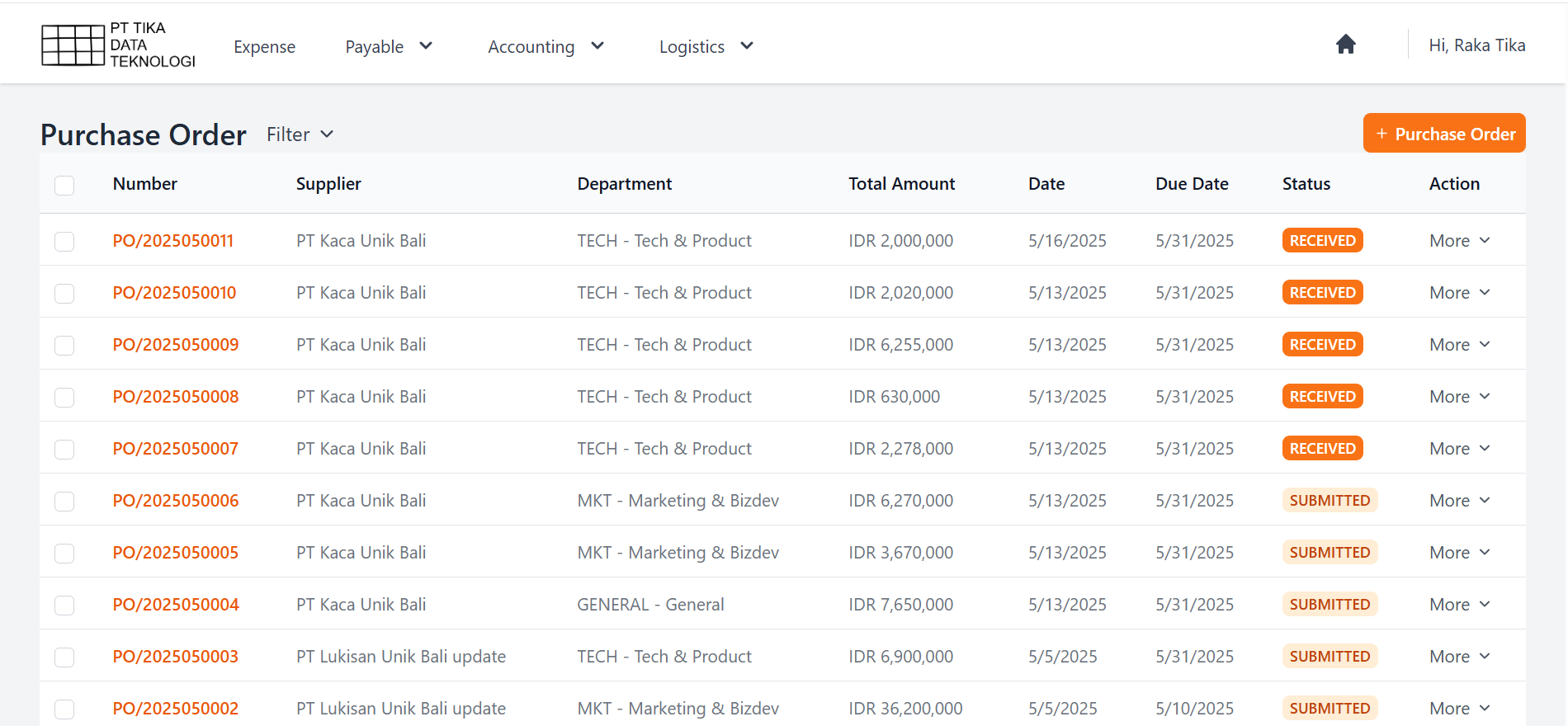Check the row for PO/2025050006
This screenshot has height=726, width=1568.
point(64,502)
